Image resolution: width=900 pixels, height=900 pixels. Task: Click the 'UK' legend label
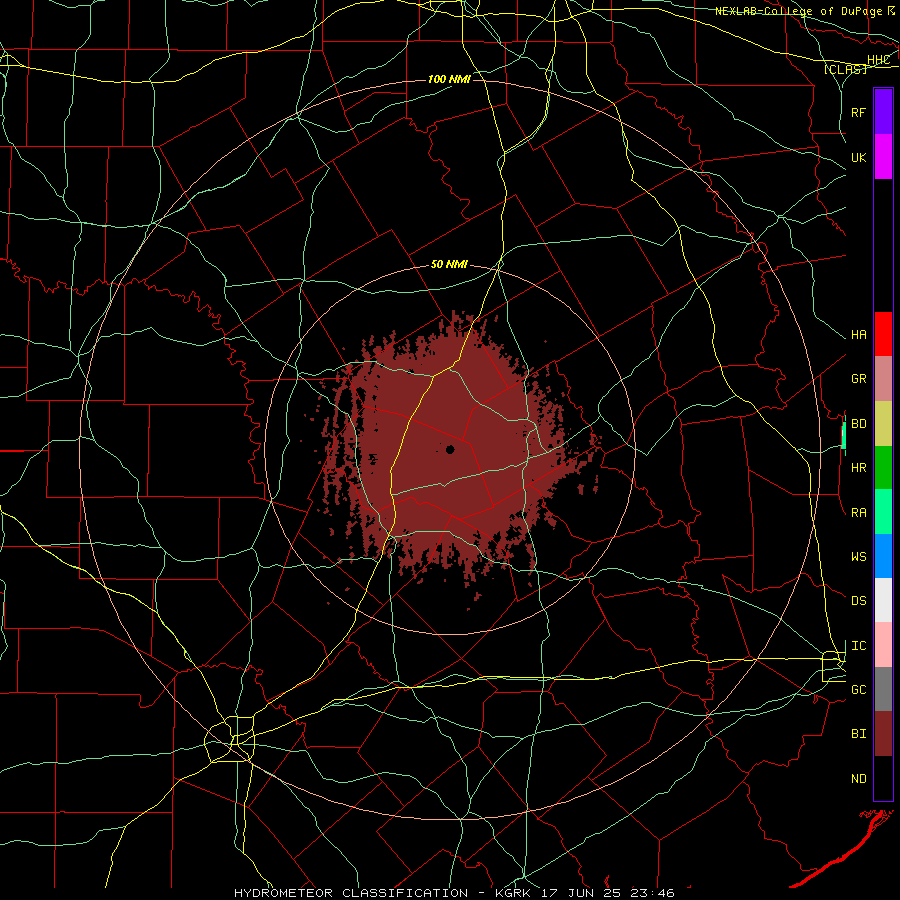pyautogui.click(x=858, y=157)
